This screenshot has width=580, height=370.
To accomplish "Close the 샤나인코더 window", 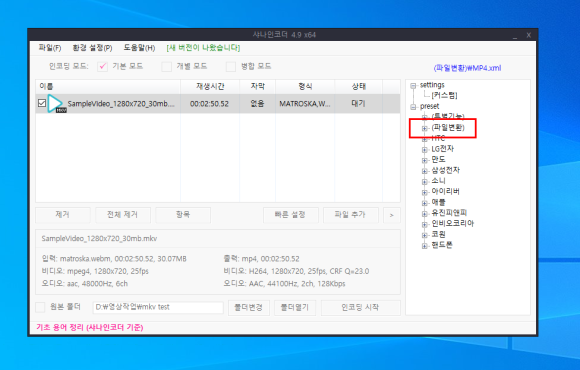I will [529, 35].
